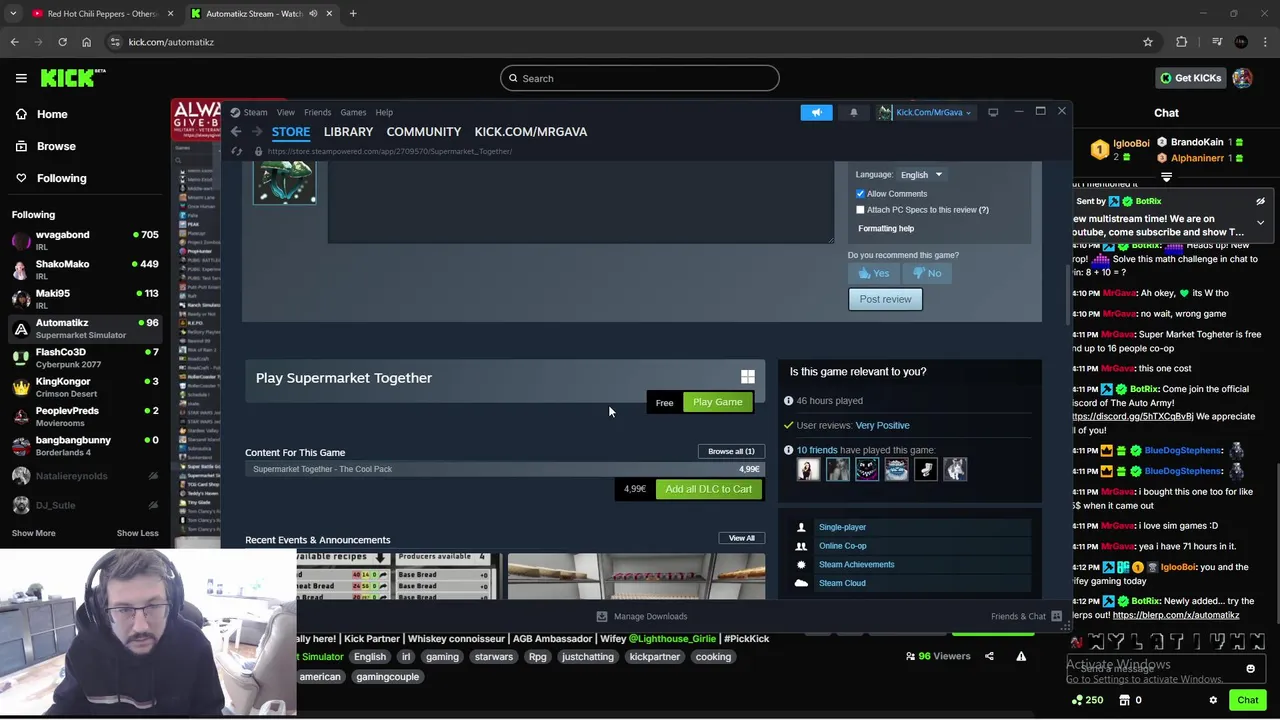Click Show More in Following list
Viewport: 1280px width, 720px height.
click(x=33, y=533)
